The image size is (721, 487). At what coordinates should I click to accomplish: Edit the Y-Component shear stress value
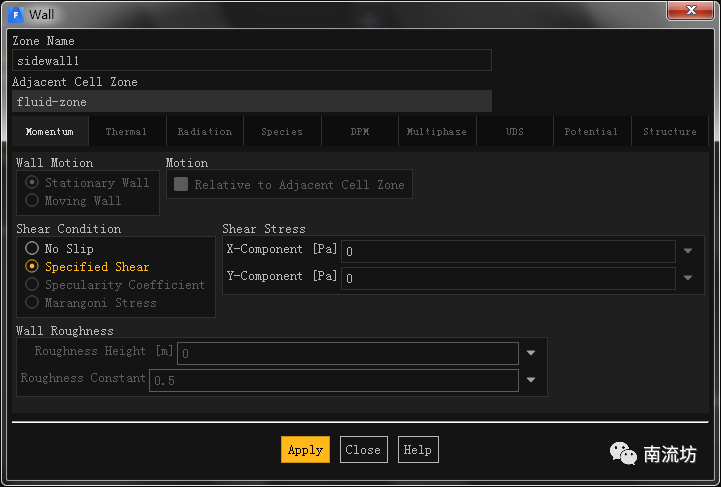point(508,278)
